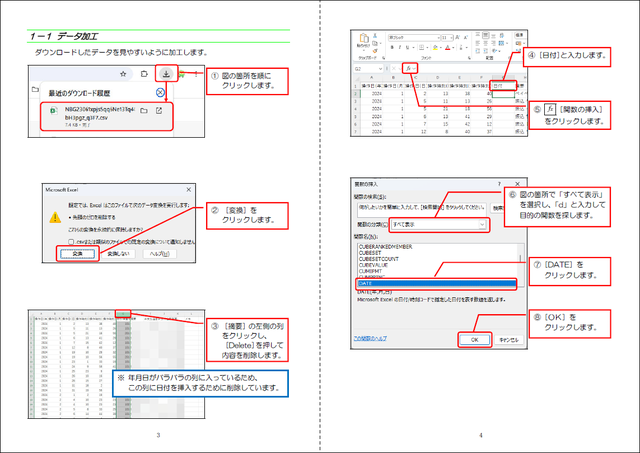Toggle Bold formatting in ribbon
The image size is (640, 453).
point(392,47)
